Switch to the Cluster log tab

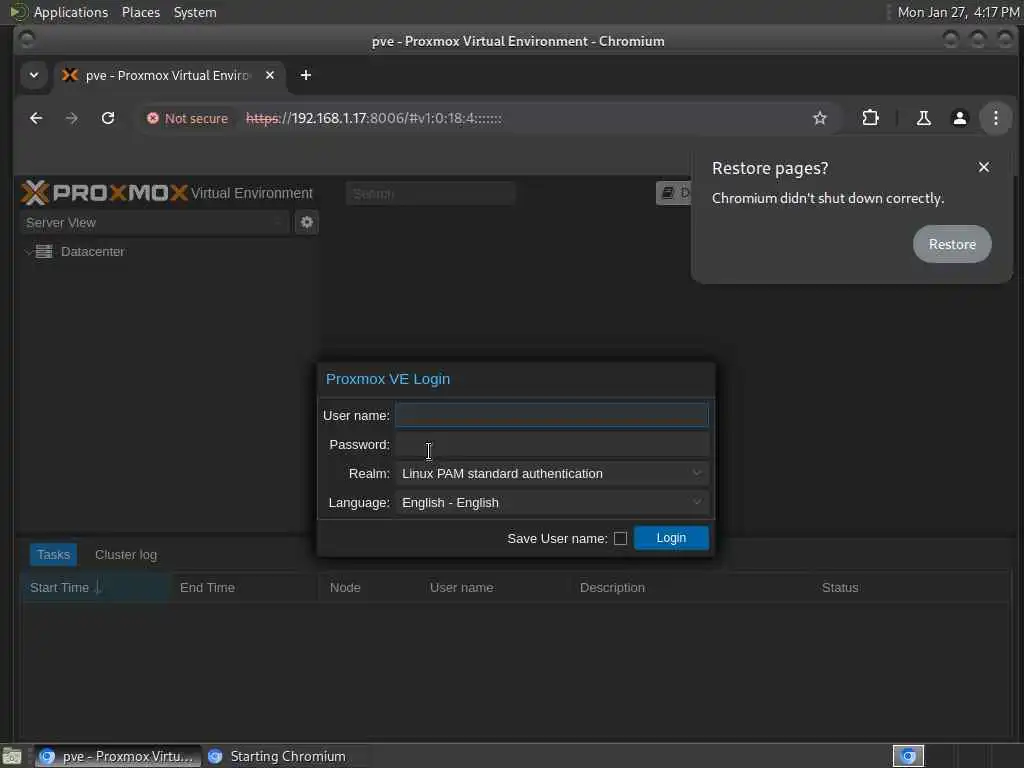click(x=126, y=554)
